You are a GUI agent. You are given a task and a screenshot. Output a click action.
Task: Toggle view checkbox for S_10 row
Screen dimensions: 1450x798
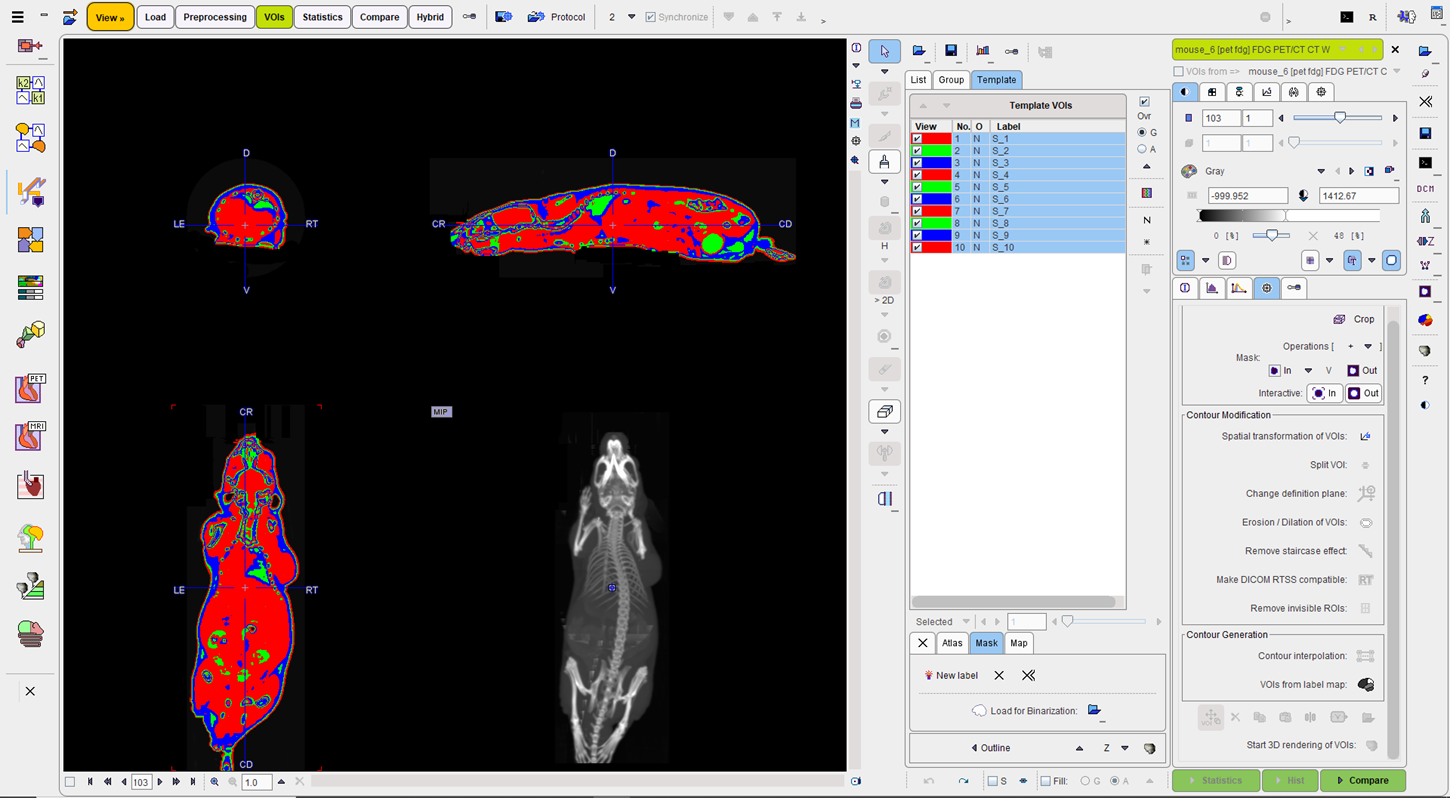tap(917, 247)
